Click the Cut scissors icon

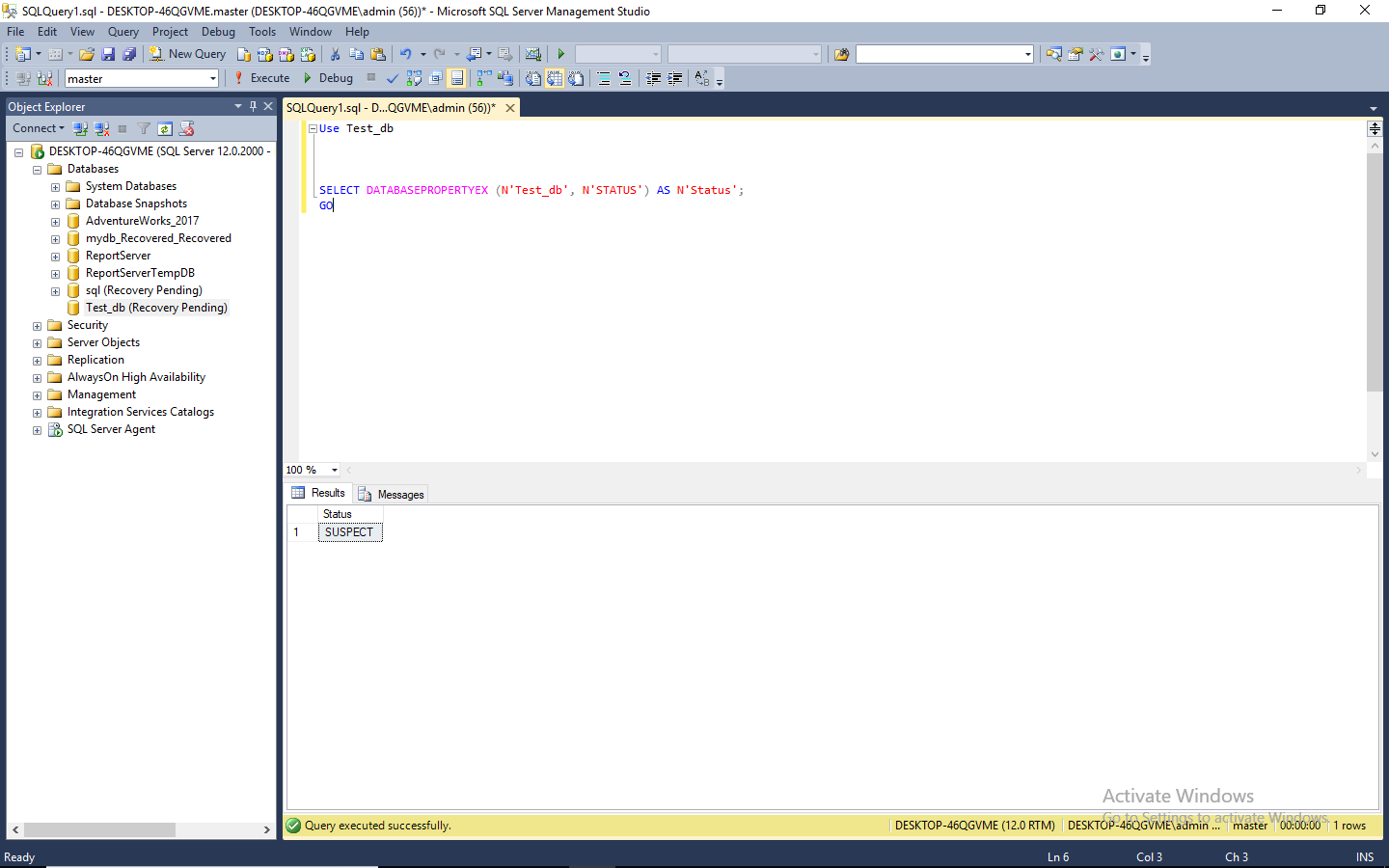point(336,54)
